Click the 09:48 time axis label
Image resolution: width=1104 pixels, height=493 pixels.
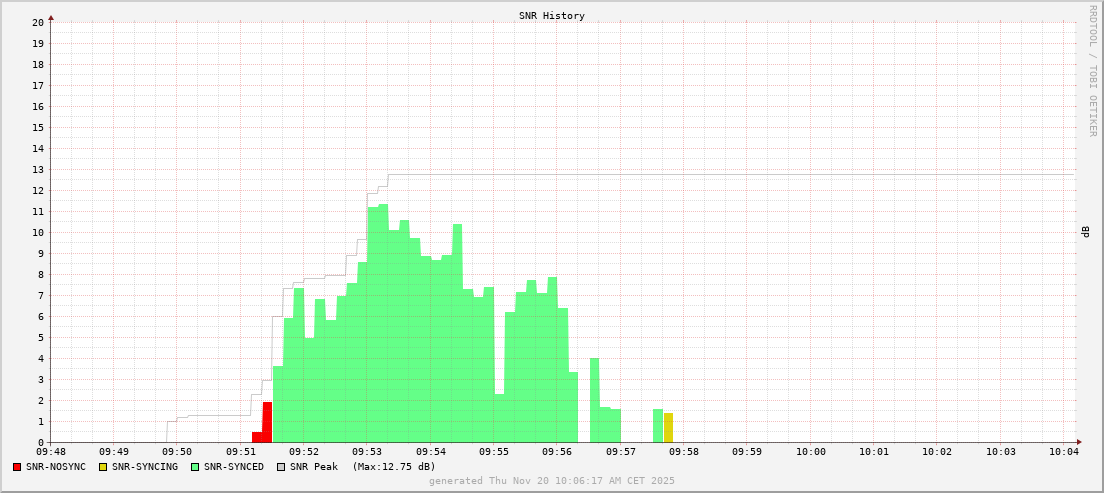click(50, 452)
